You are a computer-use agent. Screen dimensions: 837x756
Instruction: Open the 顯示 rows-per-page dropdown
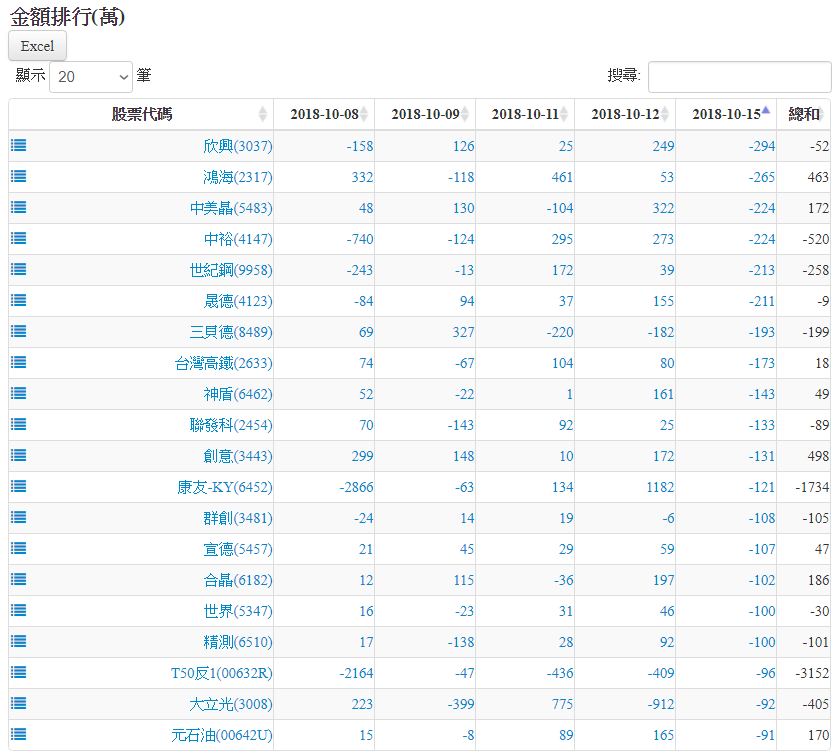(91, 76)
